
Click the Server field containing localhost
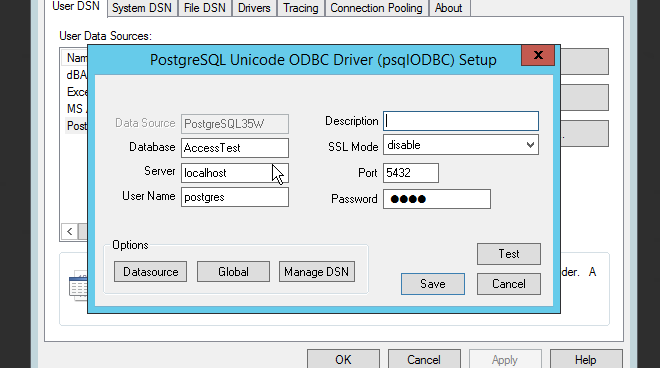[x=235, y=173]
